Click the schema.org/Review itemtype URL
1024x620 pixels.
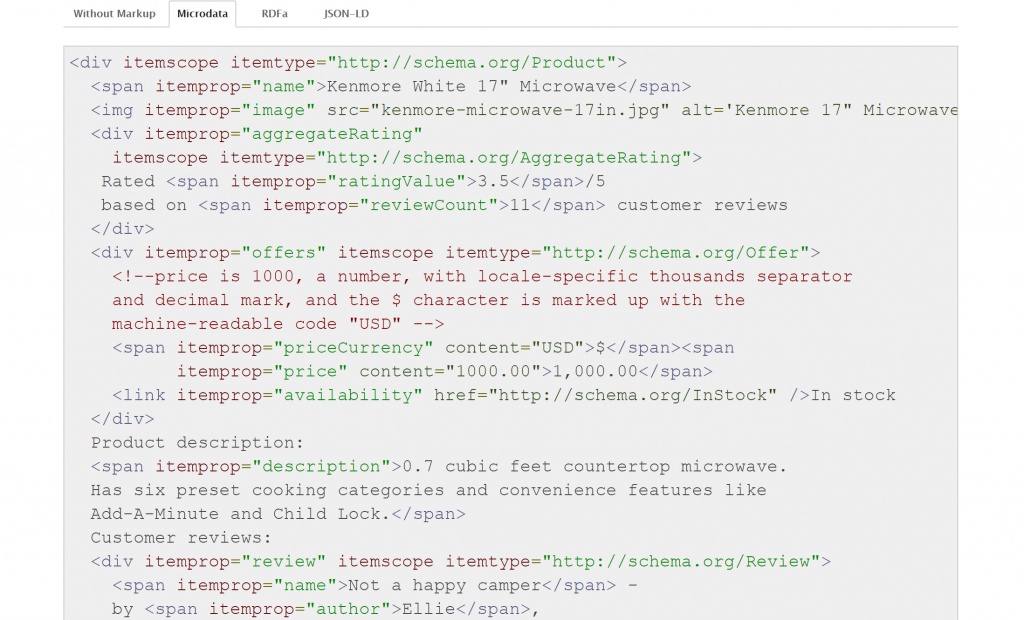coord(686,562)
